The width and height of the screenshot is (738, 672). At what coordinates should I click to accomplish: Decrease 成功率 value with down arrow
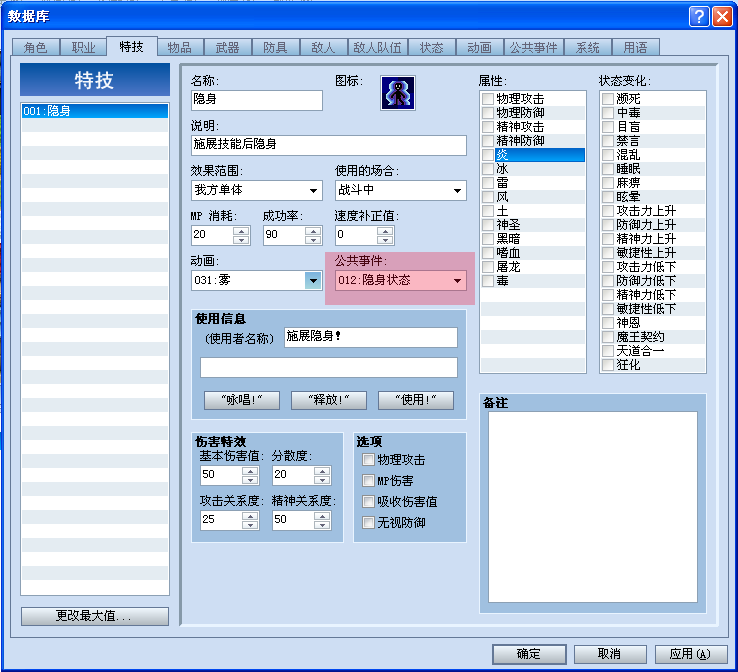click(313, 240)
